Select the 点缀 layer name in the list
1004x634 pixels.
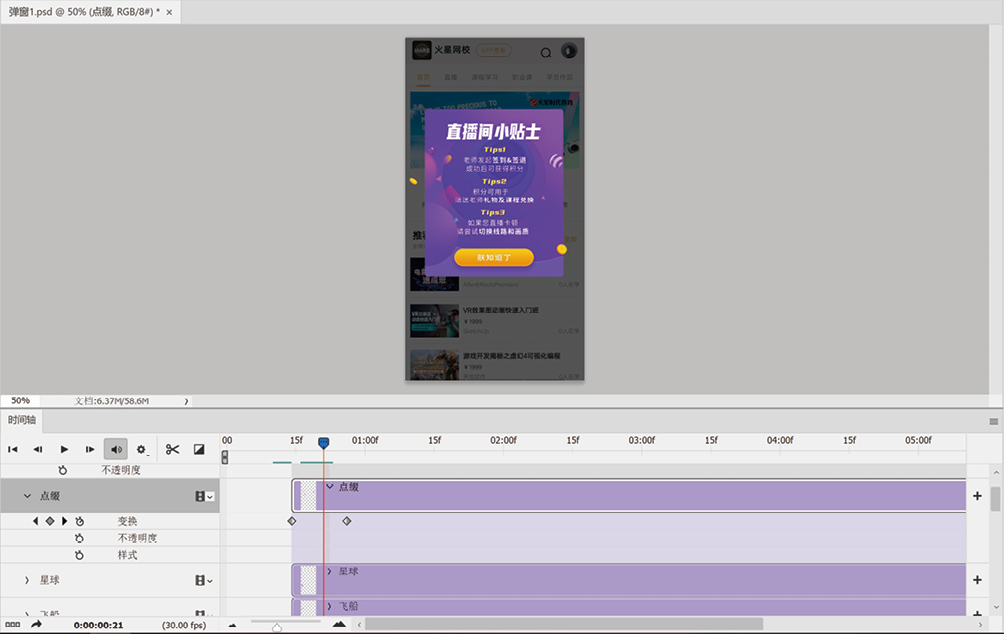coord(50,496)
